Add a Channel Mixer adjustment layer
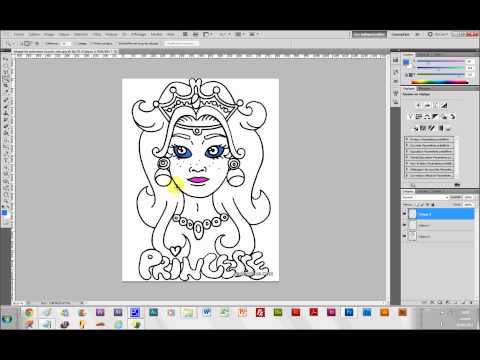 452,117
